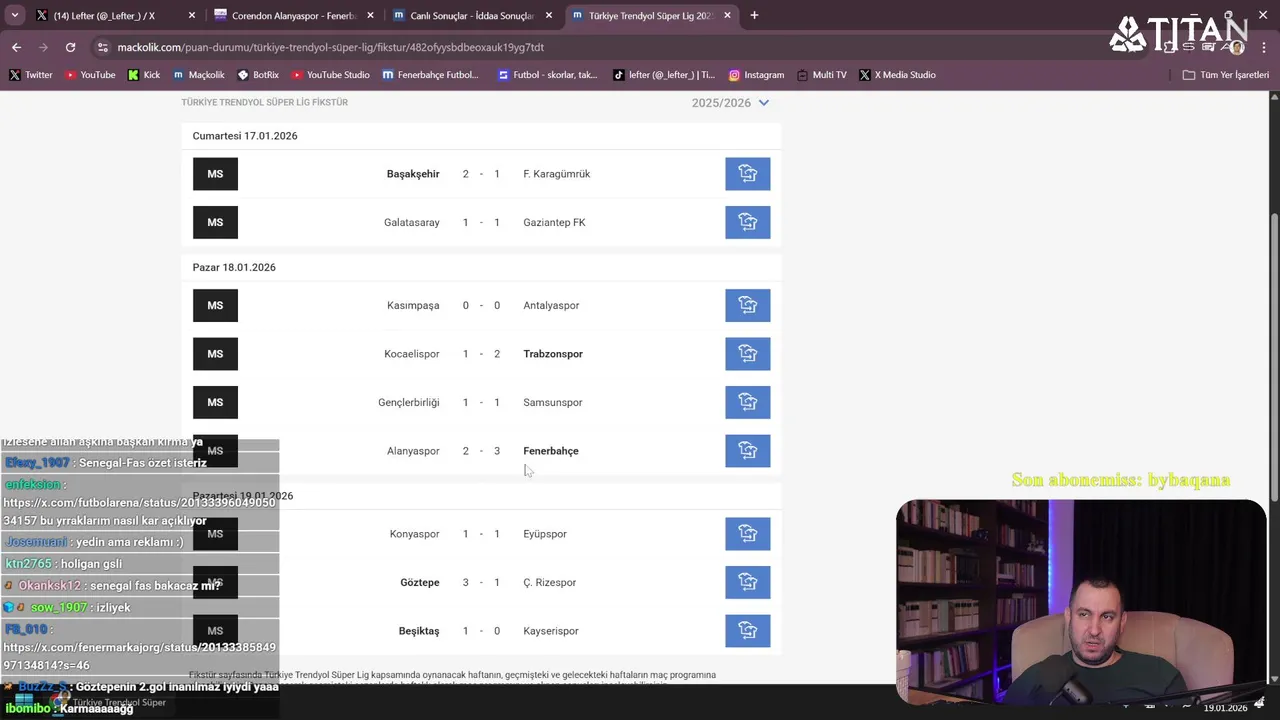
Task: Expand the 2025/2026 season dropdown
Action: click(730, 103)
